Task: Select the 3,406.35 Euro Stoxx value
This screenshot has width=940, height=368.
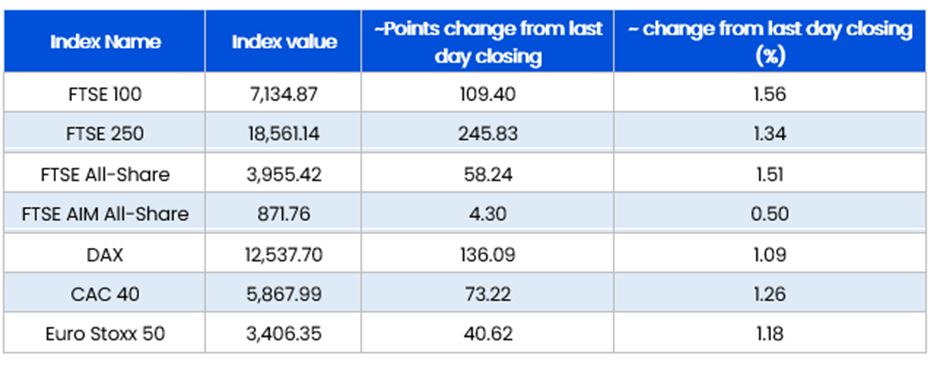Action: (x=284, y=334)
